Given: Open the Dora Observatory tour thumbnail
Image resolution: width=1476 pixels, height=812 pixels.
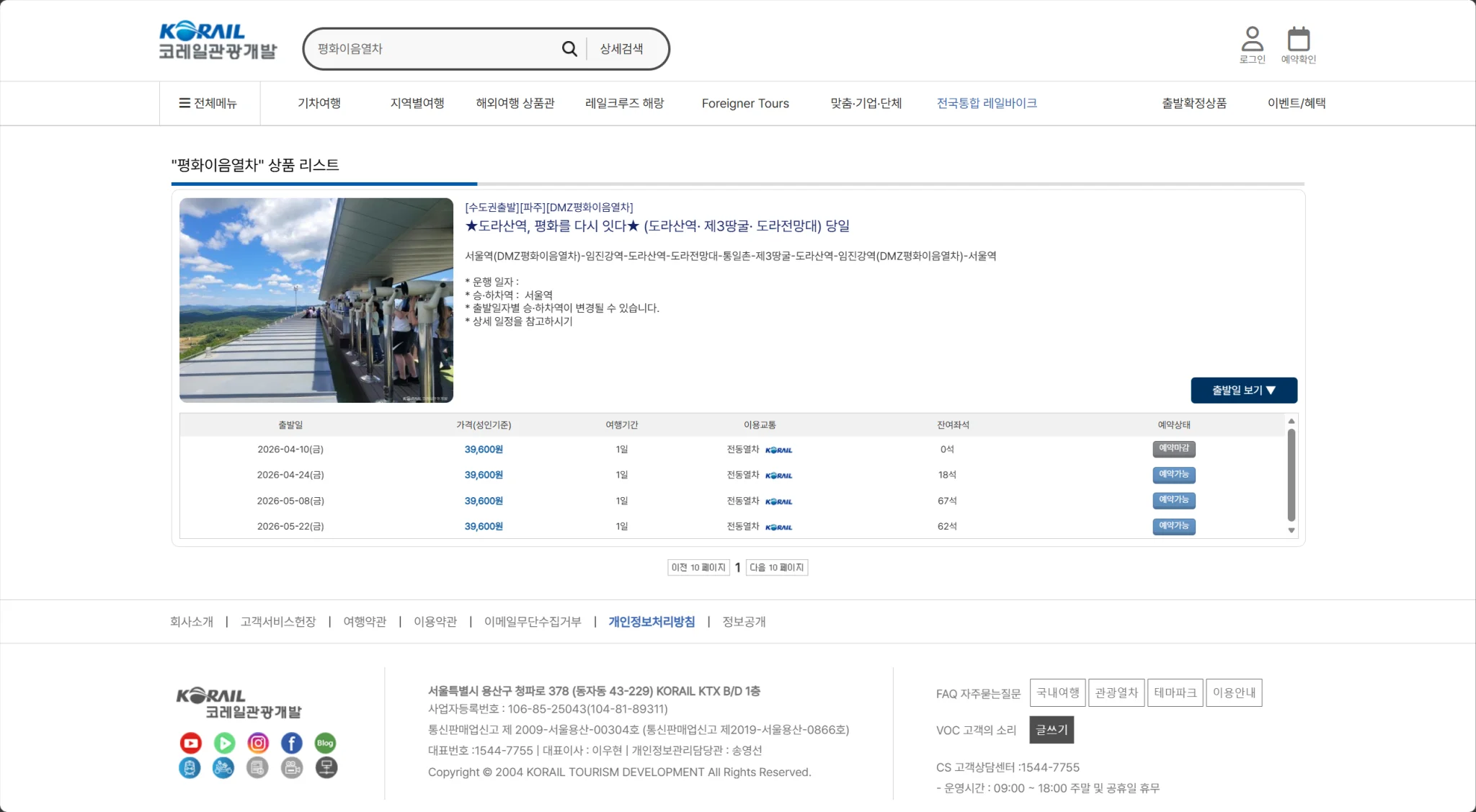Looking at the screenshot, I should click(316, 300).
